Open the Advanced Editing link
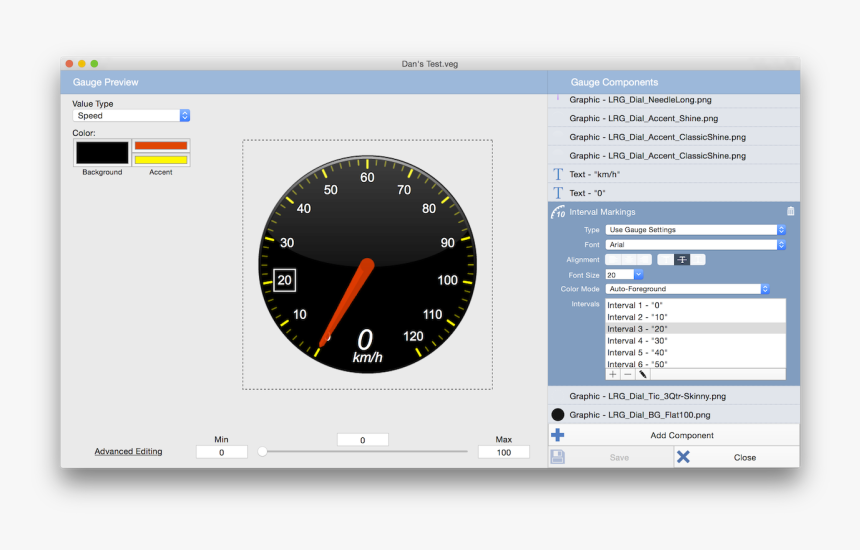The image size is (860, 550). 128,452
